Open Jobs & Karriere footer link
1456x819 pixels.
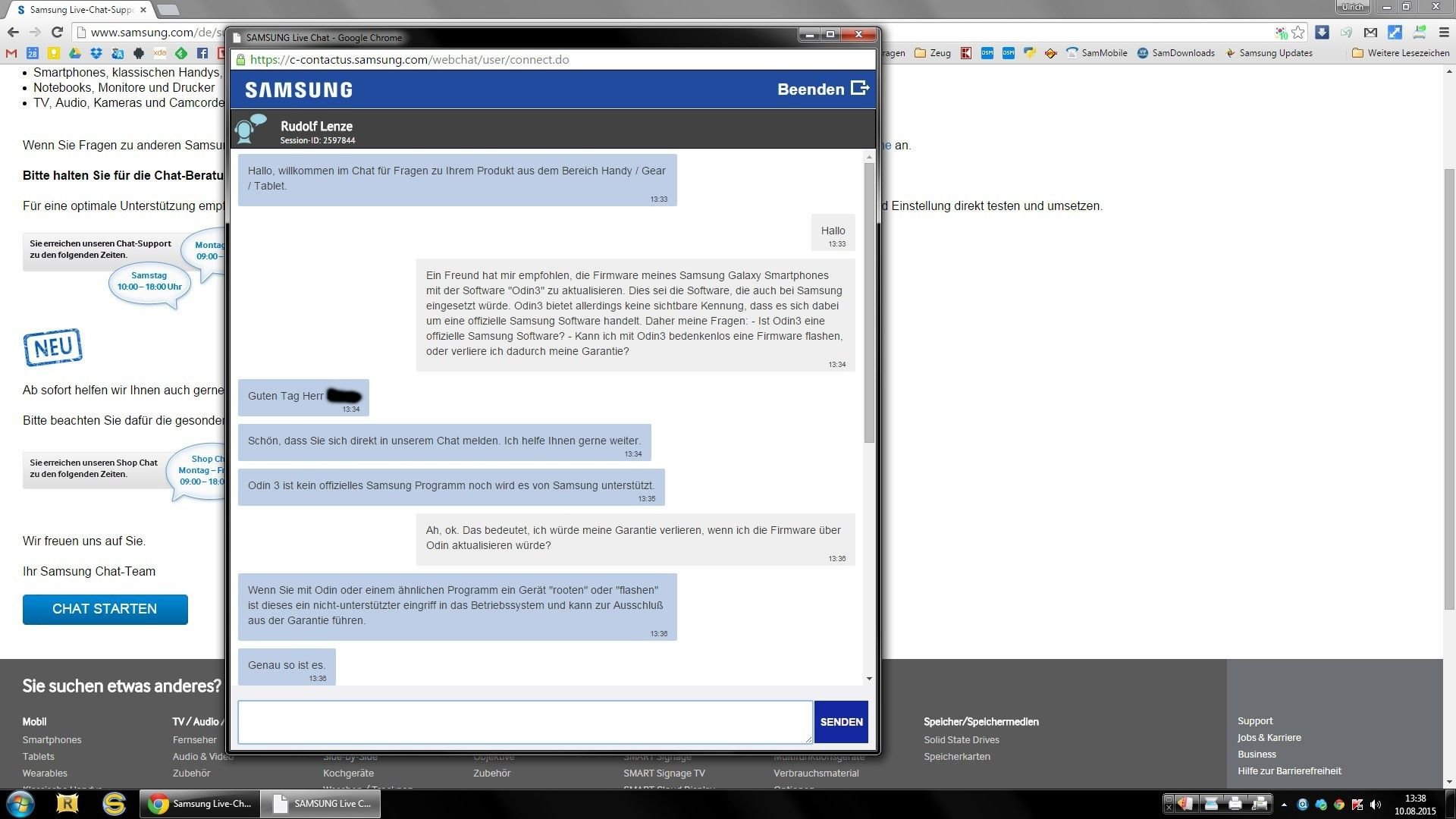click(x=1269, y=738)
